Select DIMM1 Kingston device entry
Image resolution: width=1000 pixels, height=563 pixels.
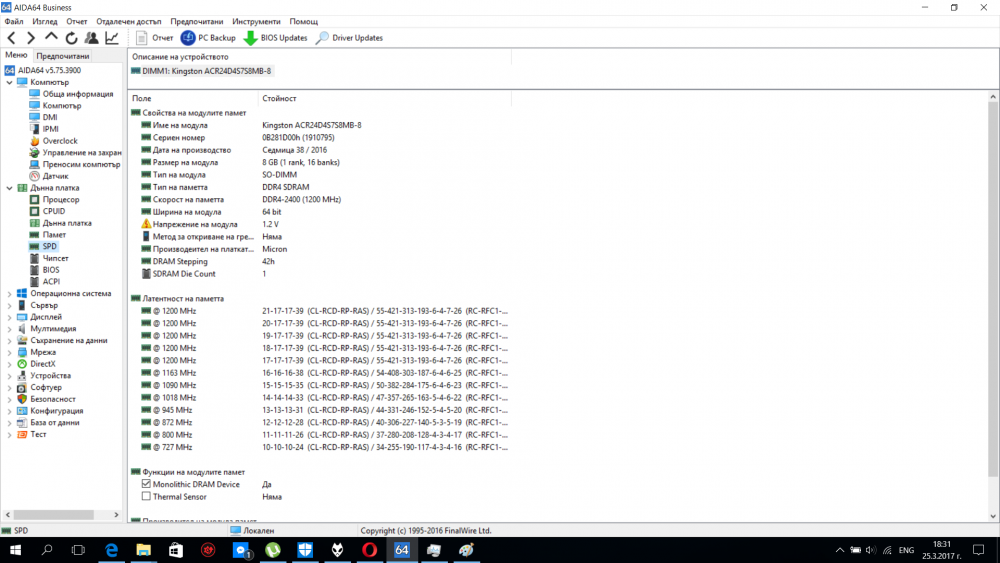click(202, 71)
